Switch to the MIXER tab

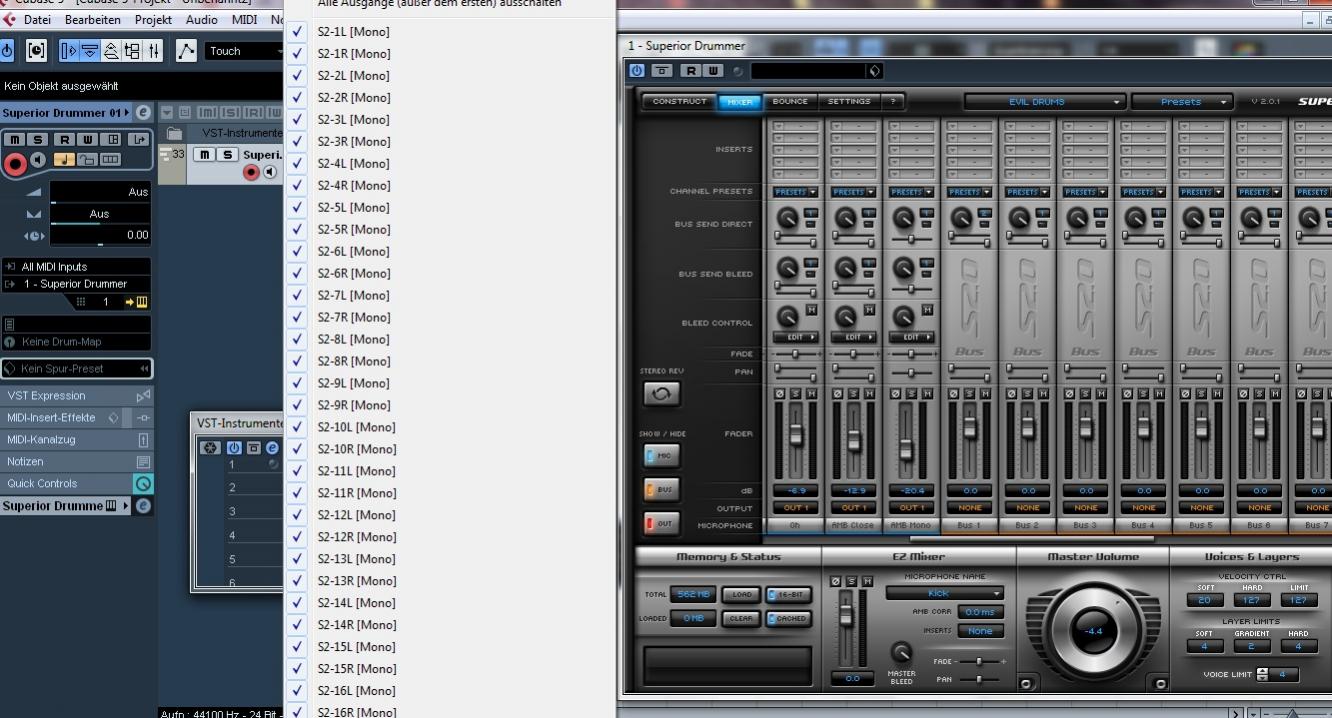(x=740, y=101)
